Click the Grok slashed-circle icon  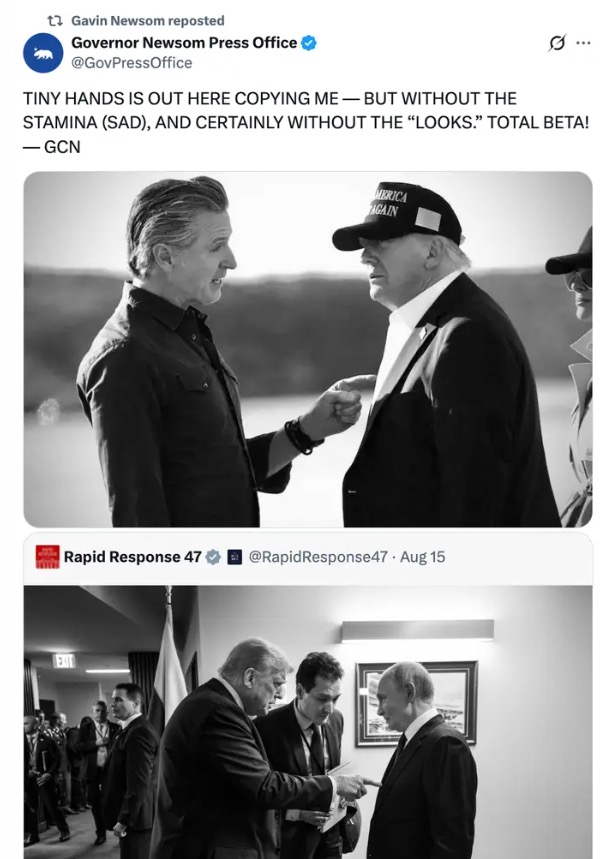(x=556, y=43)
